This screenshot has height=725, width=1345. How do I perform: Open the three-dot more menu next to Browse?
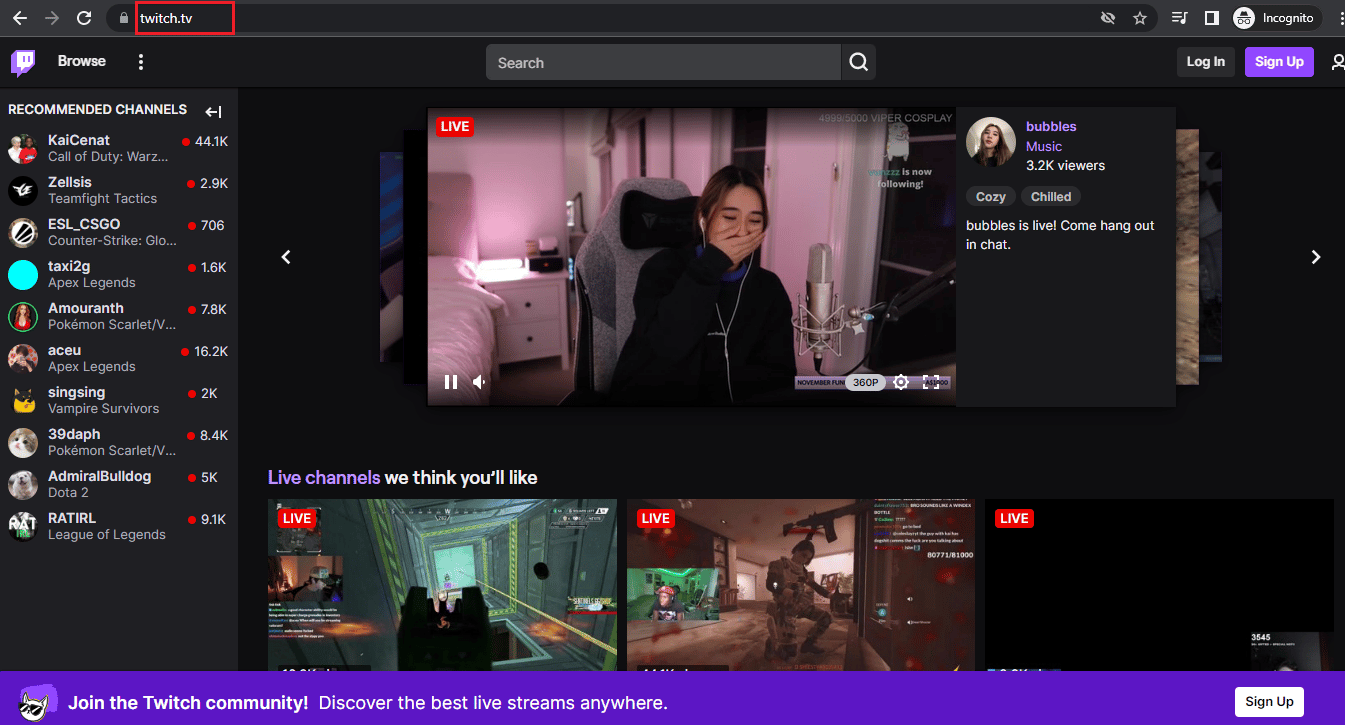tap(141, 62)
